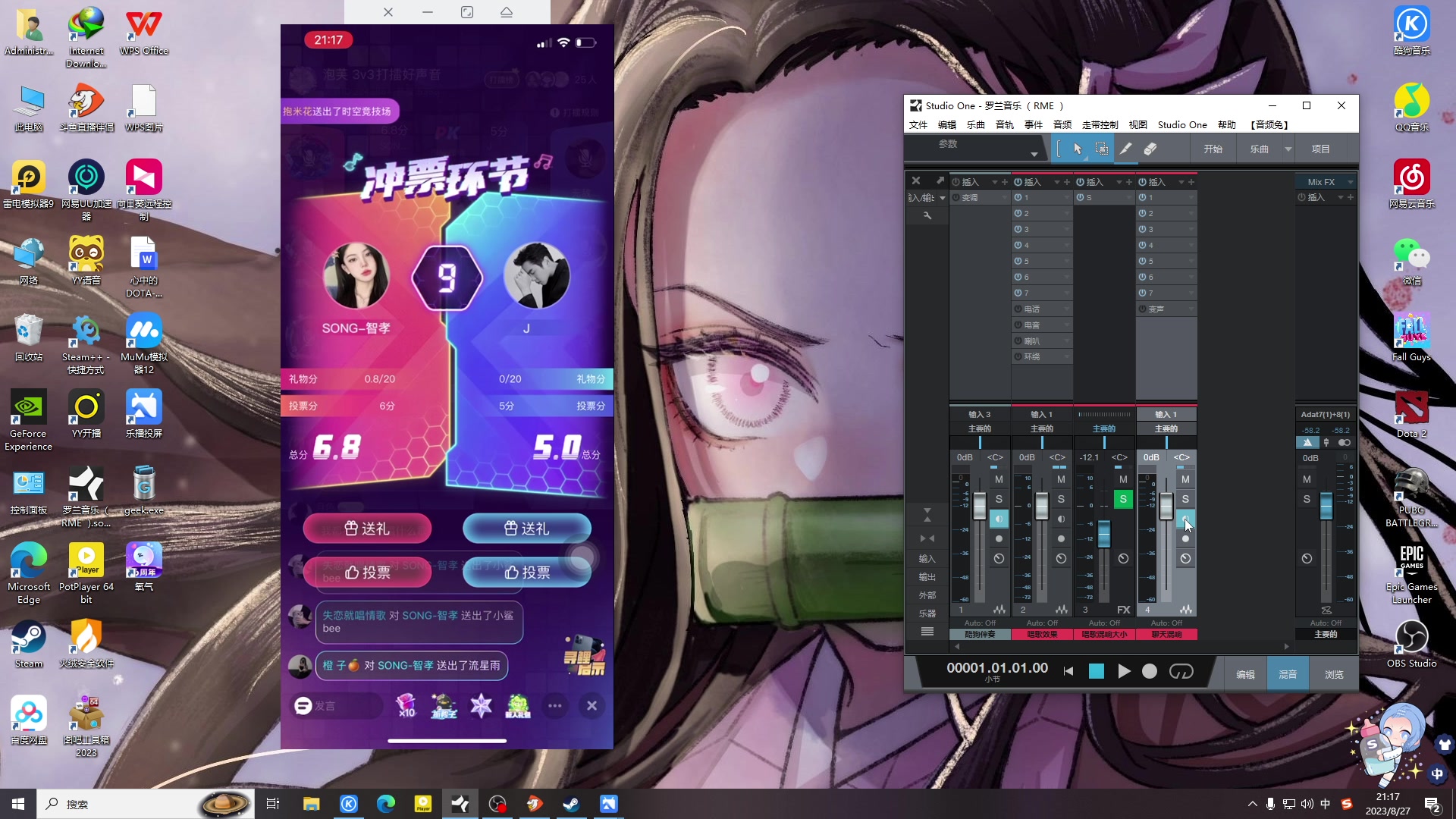
Task: Open OBS Studio desktop icon
Action: pyautogui.click(x=1411, y=644)
